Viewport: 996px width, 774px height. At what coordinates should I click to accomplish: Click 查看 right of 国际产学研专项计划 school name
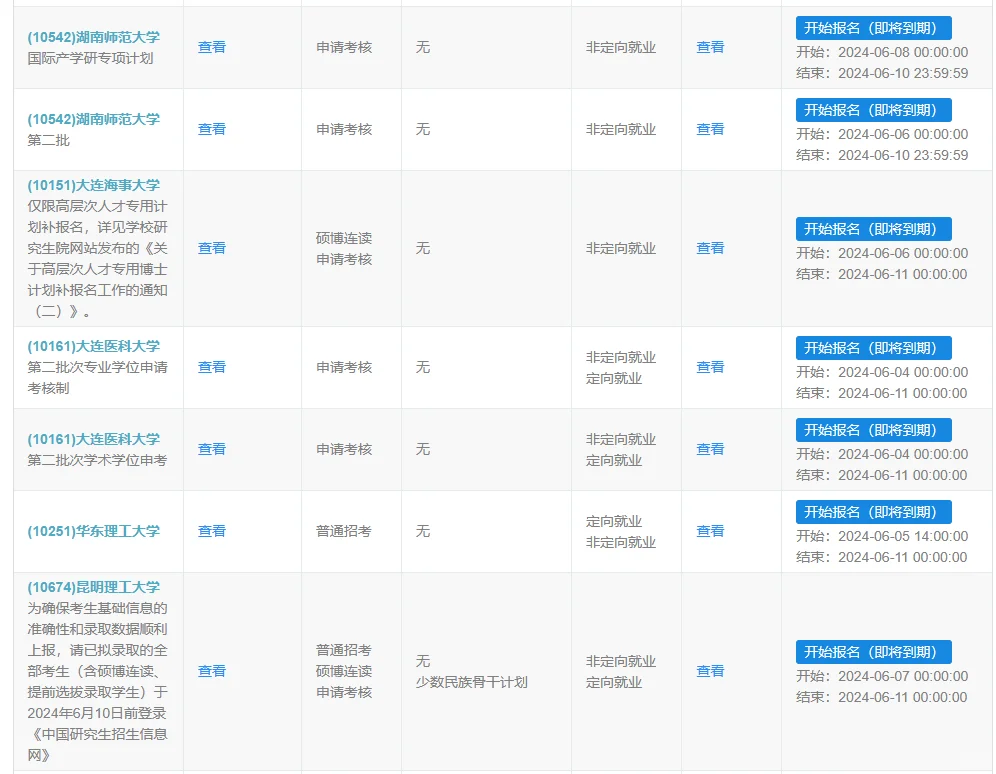coord(212,47)
